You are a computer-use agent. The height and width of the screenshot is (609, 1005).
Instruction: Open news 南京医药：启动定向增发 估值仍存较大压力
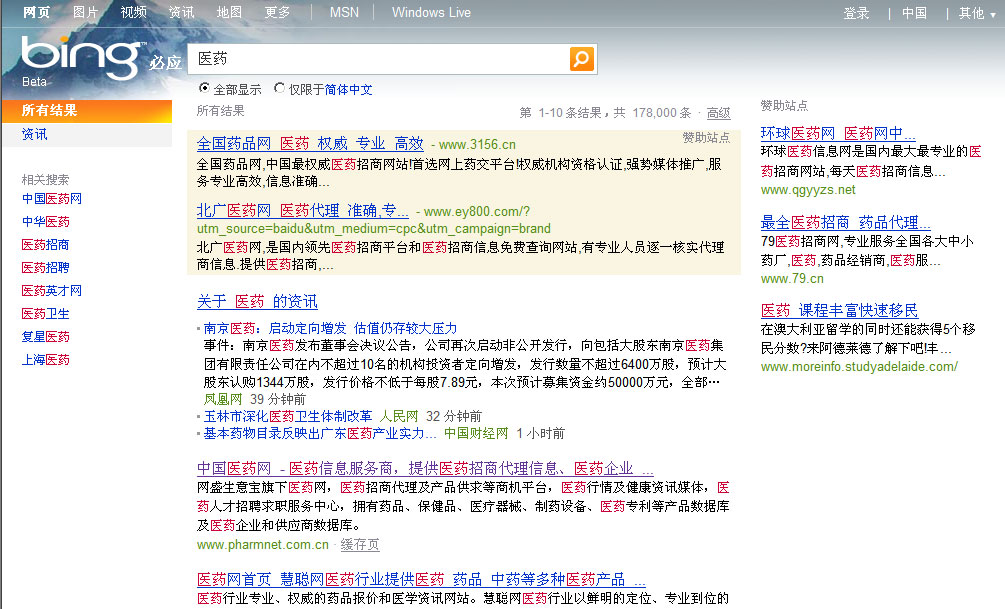[331, 328]
